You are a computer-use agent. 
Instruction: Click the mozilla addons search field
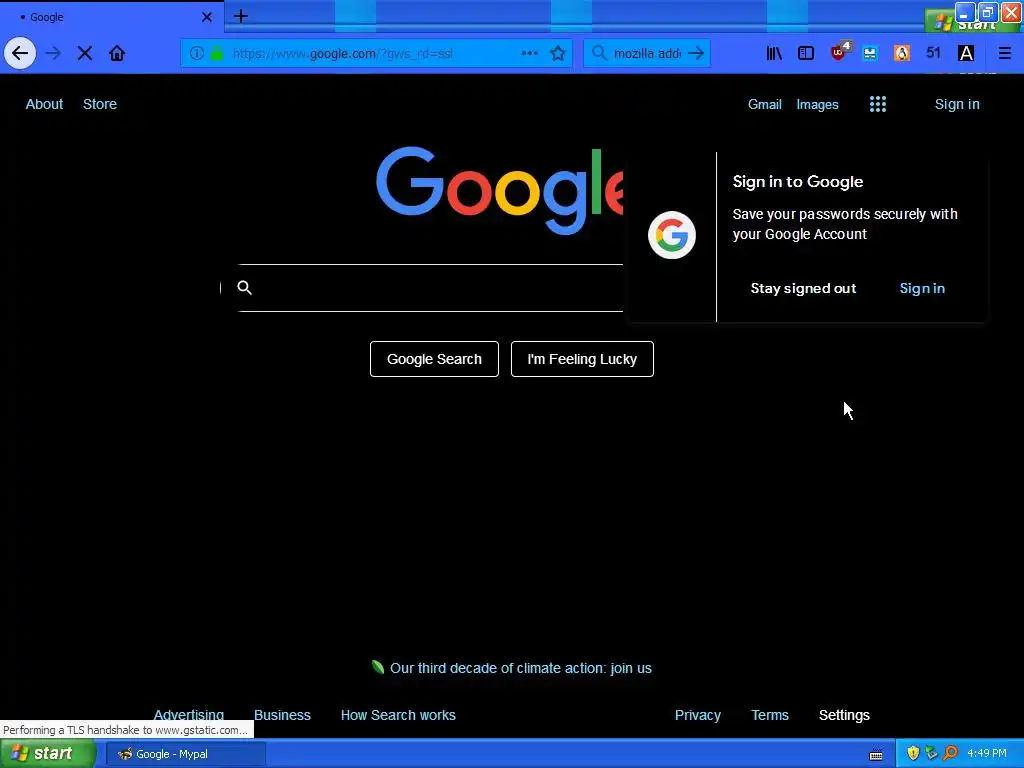(x=647, y=54)
